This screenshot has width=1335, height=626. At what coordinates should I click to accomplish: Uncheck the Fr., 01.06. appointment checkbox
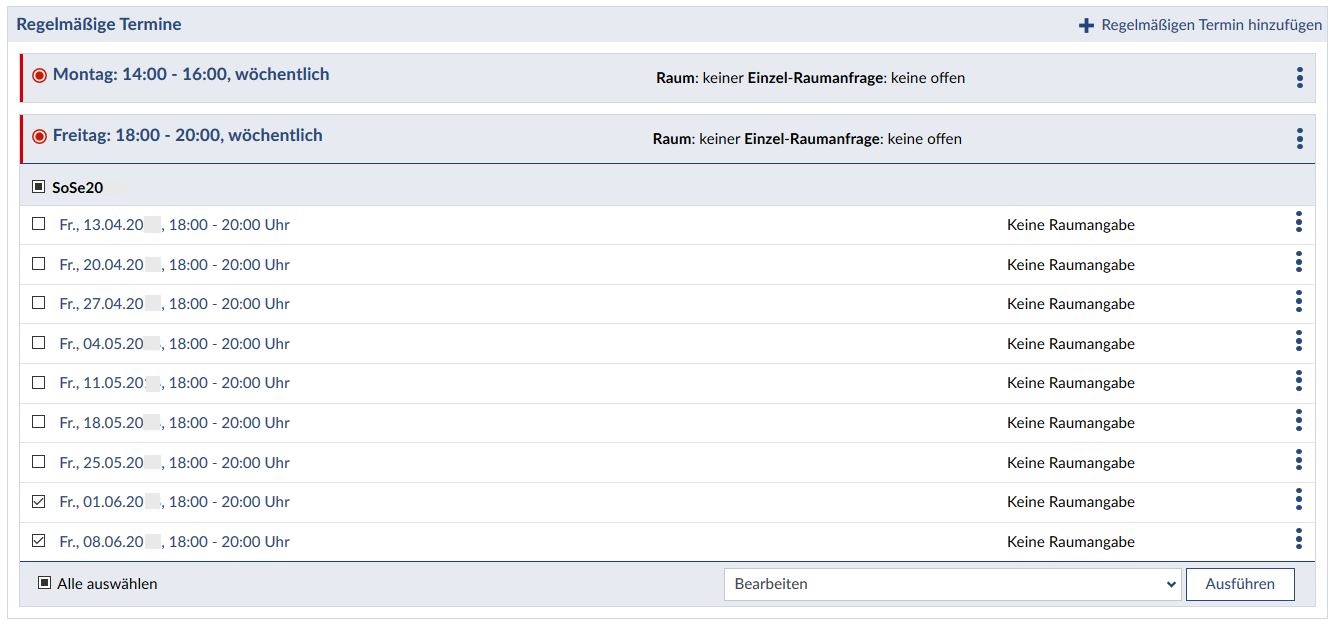pyautogui.click(x=39, y=501)
